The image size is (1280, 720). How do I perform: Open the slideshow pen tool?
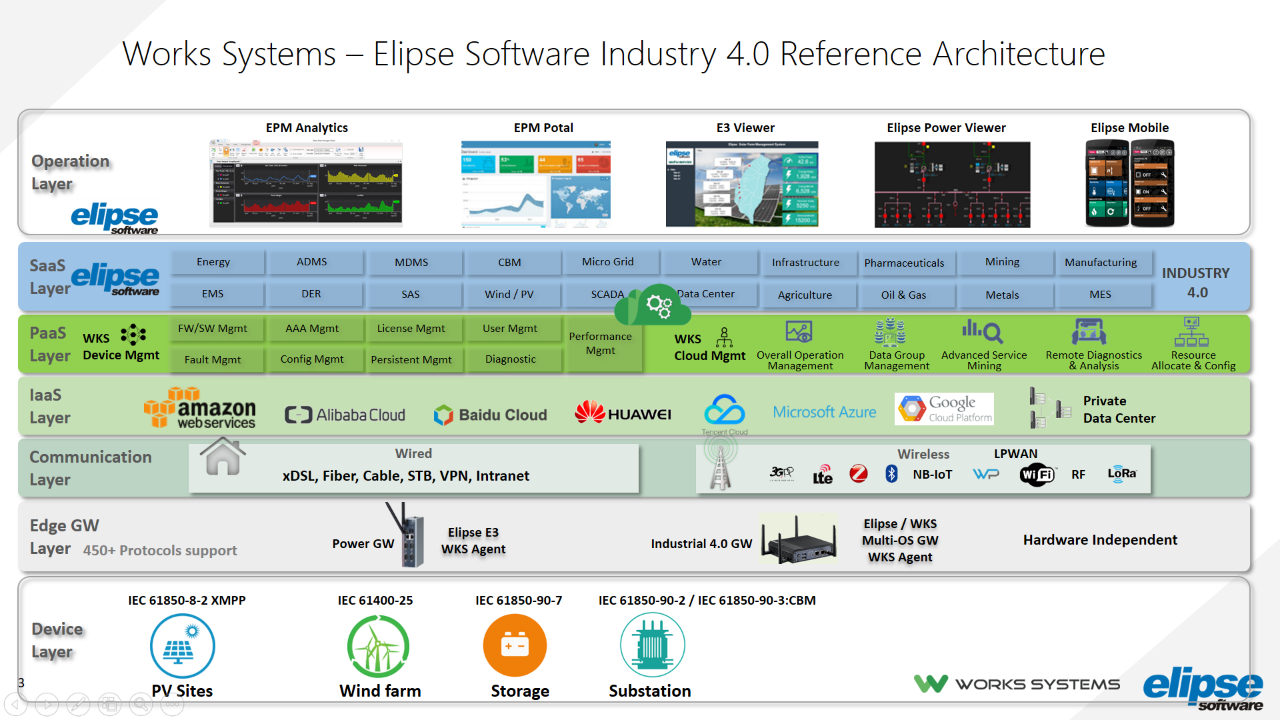78,704
